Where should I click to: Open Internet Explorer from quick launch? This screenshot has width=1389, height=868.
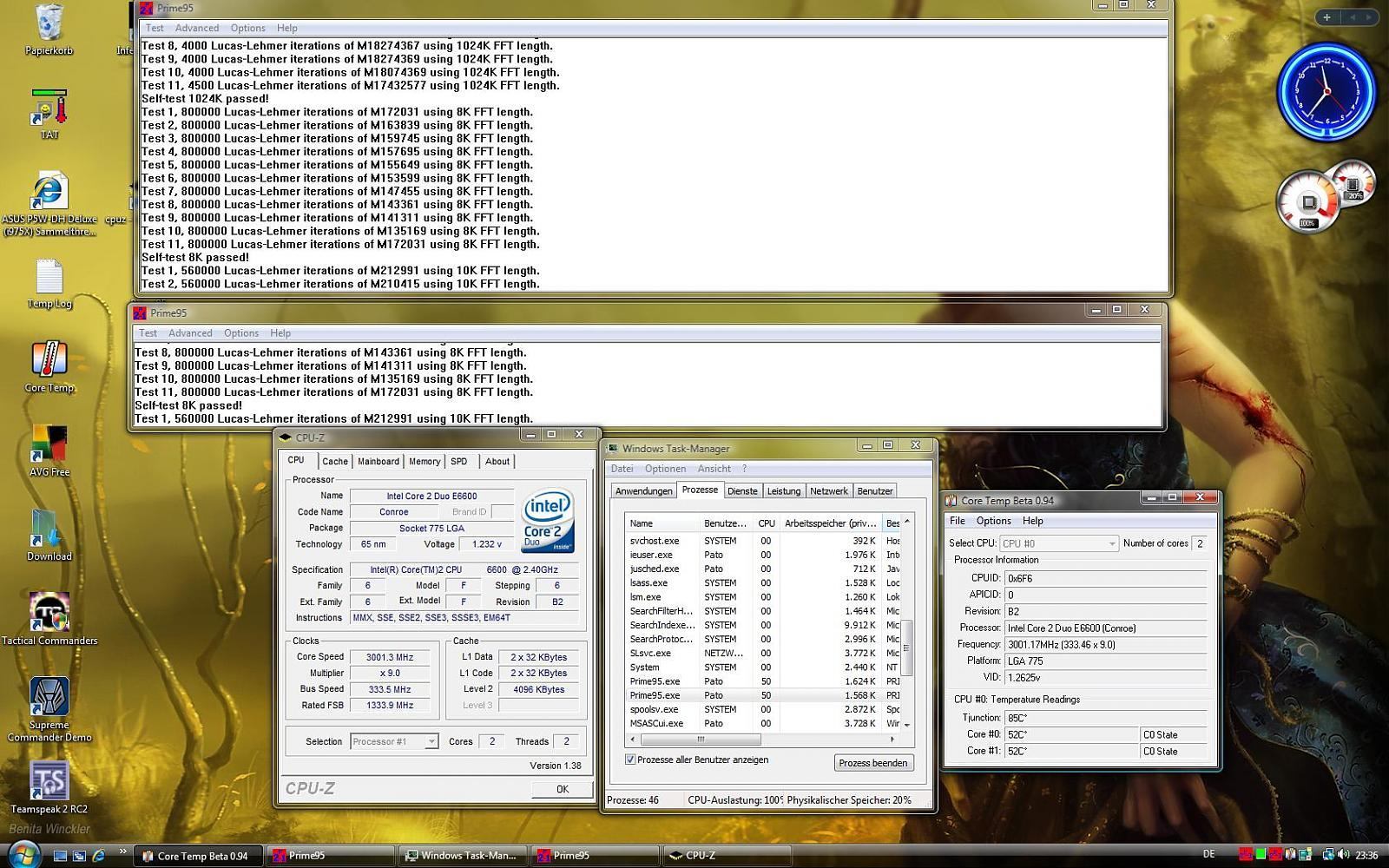[x=98, y=855]
